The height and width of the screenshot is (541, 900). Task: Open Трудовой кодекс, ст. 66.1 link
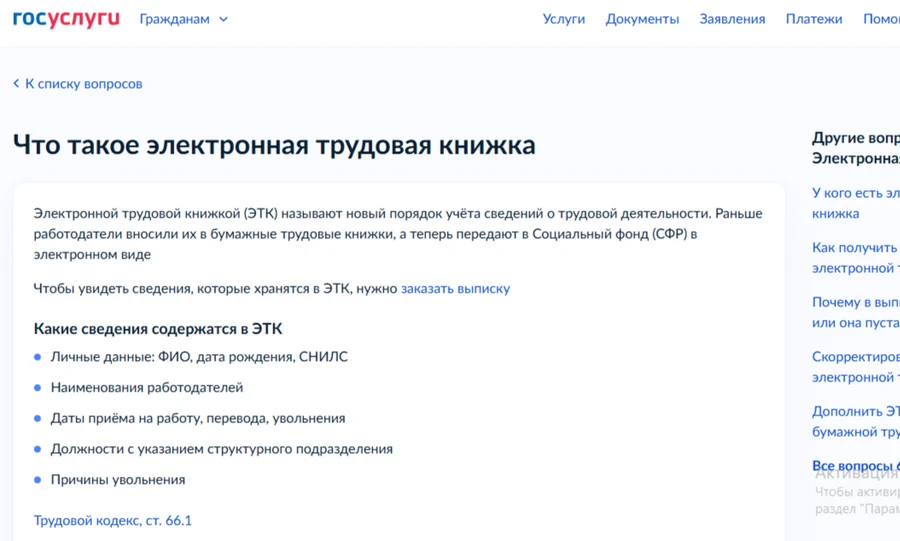click(112, 520)
